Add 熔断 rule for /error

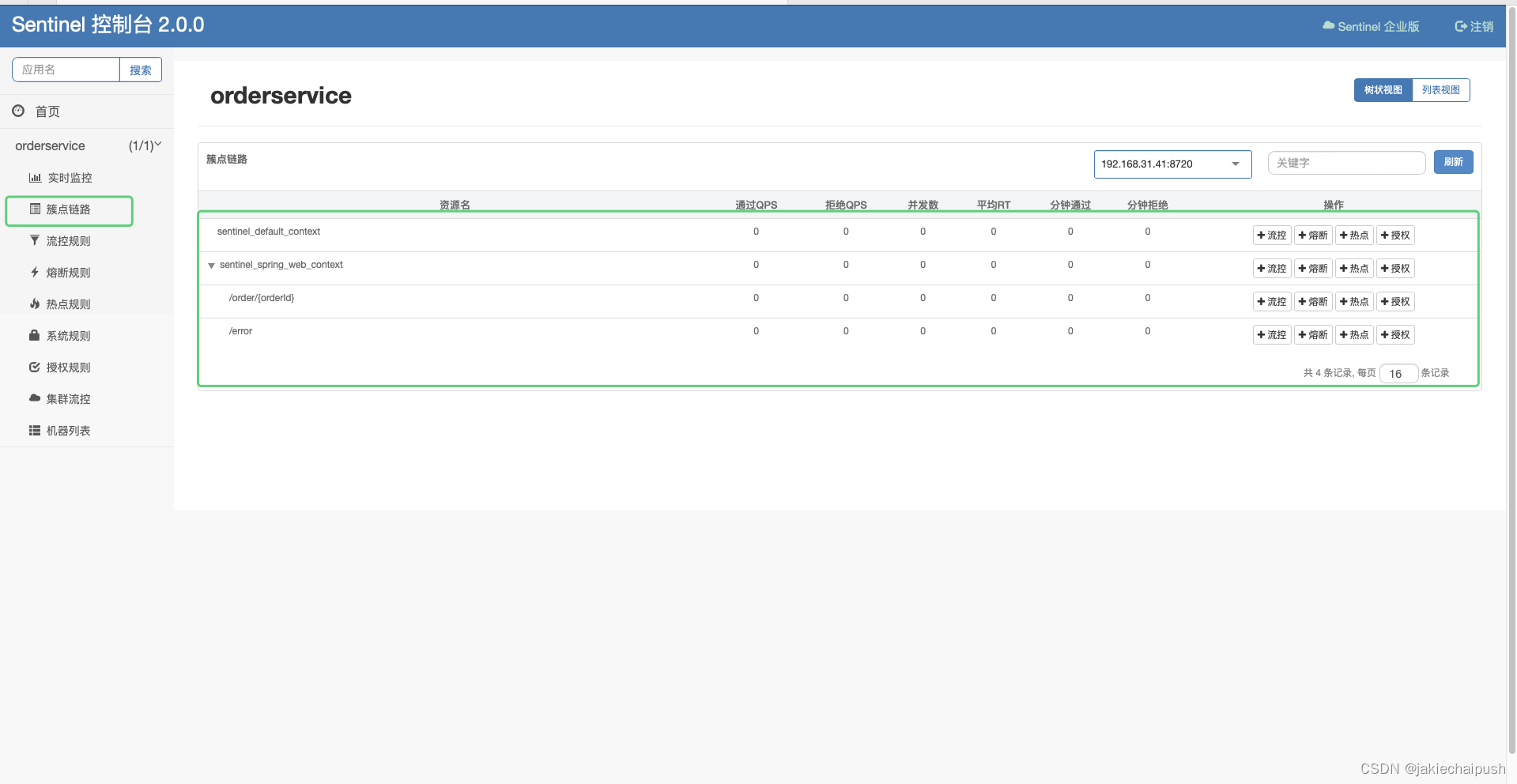pos(1313,335)
